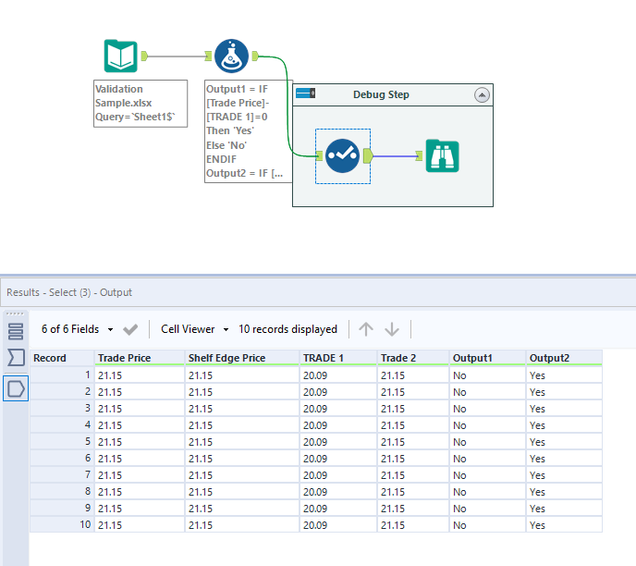
Task: Open the Cell Viewer dropdown
Action: click(195, 329)
